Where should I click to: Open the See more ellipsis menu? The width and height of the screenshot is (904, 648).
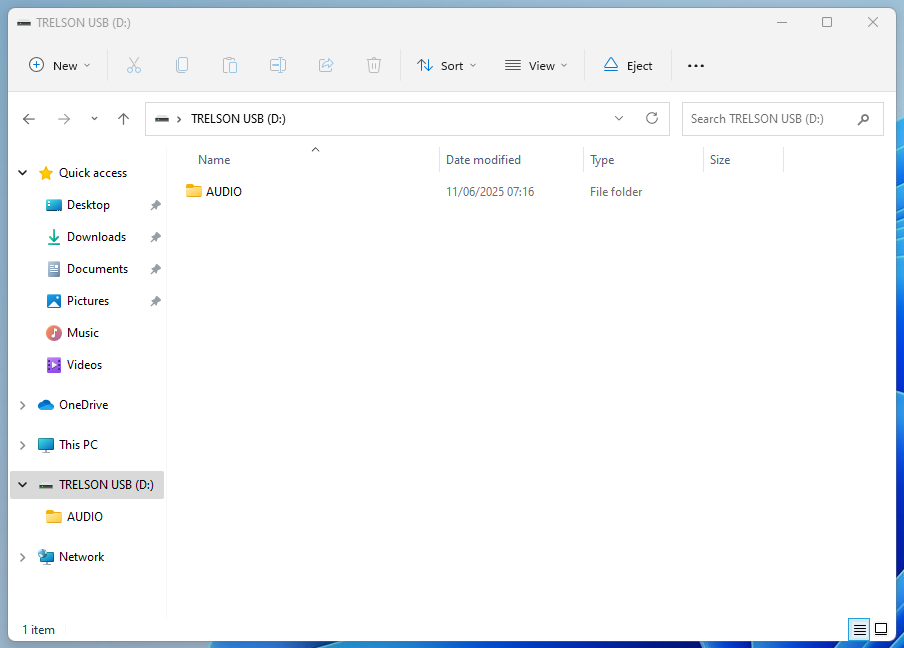coord(696,66)
